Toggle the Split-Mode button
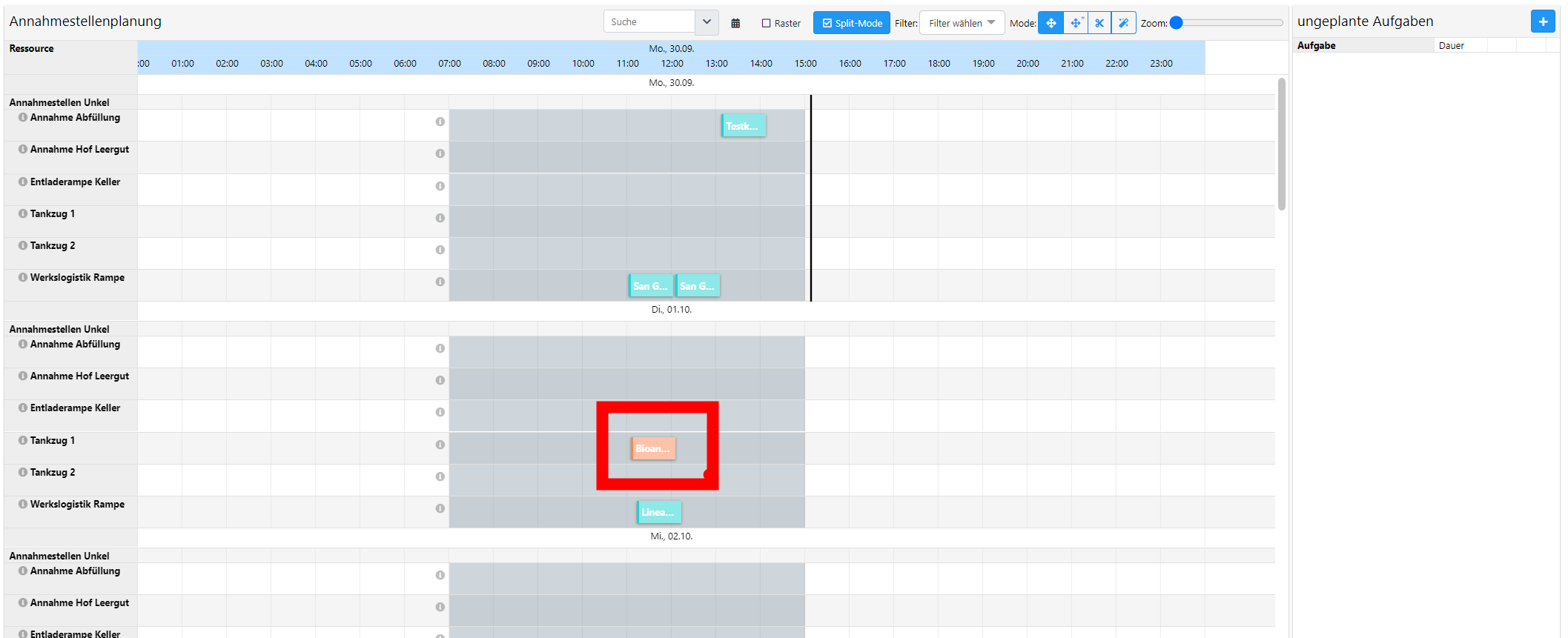1568x638 pixels. tap(851, 23)
